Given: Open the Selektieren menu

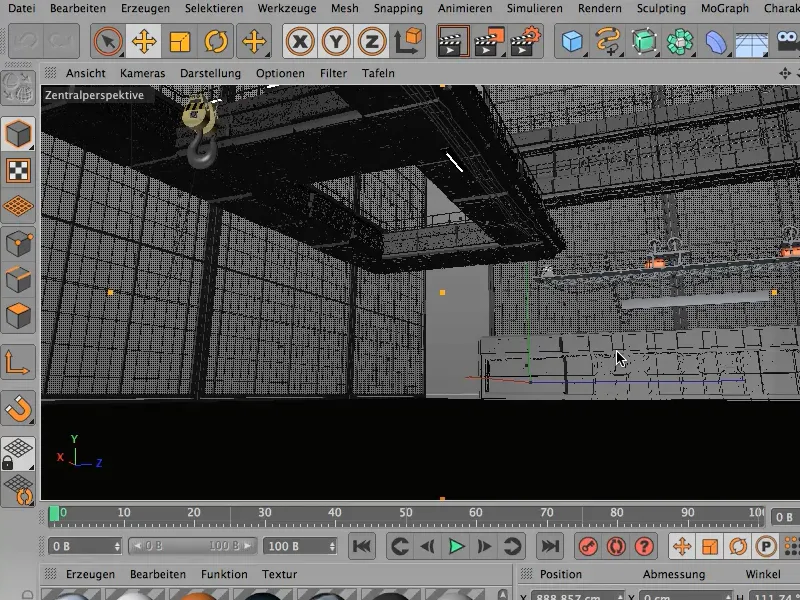Looking at the screenshot, I should click(x=214, y=8).
